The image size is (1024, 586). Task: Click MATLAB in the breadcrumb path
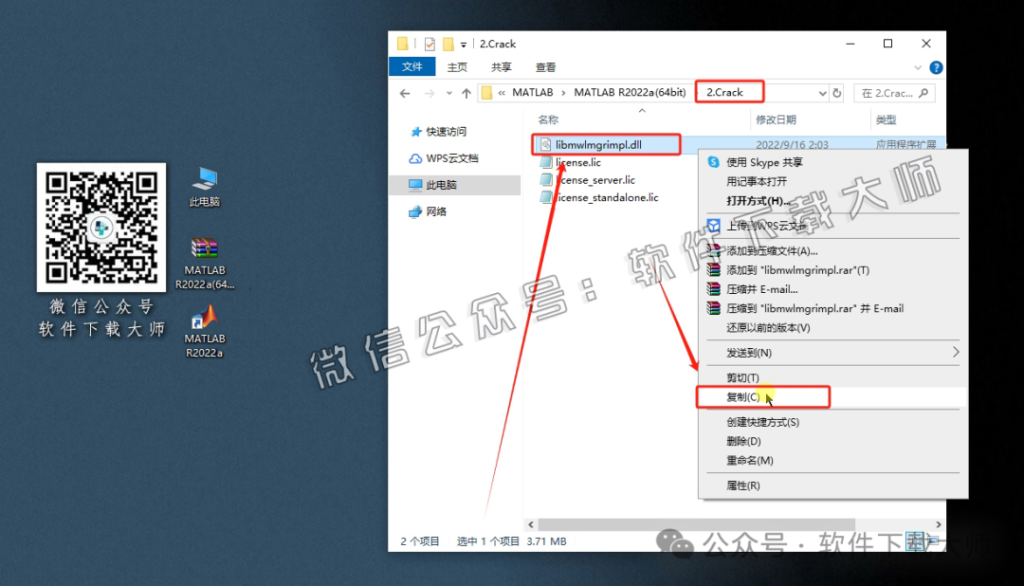pos(534,91)
